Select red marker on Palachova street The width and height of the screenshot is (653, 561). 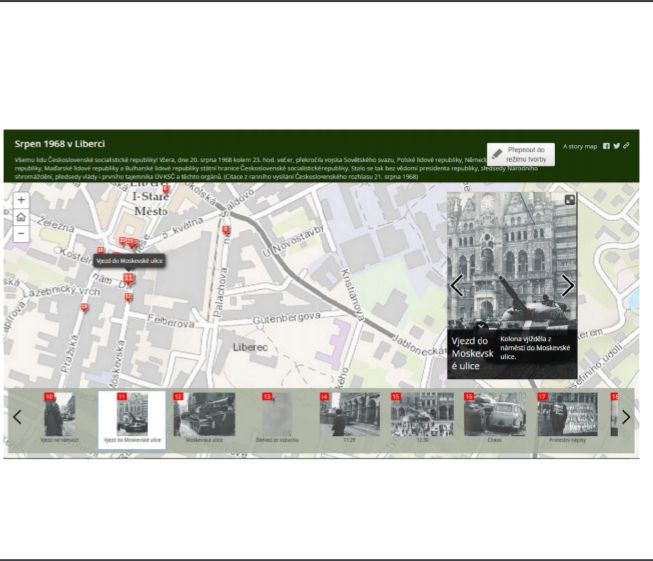coord(226,230)
